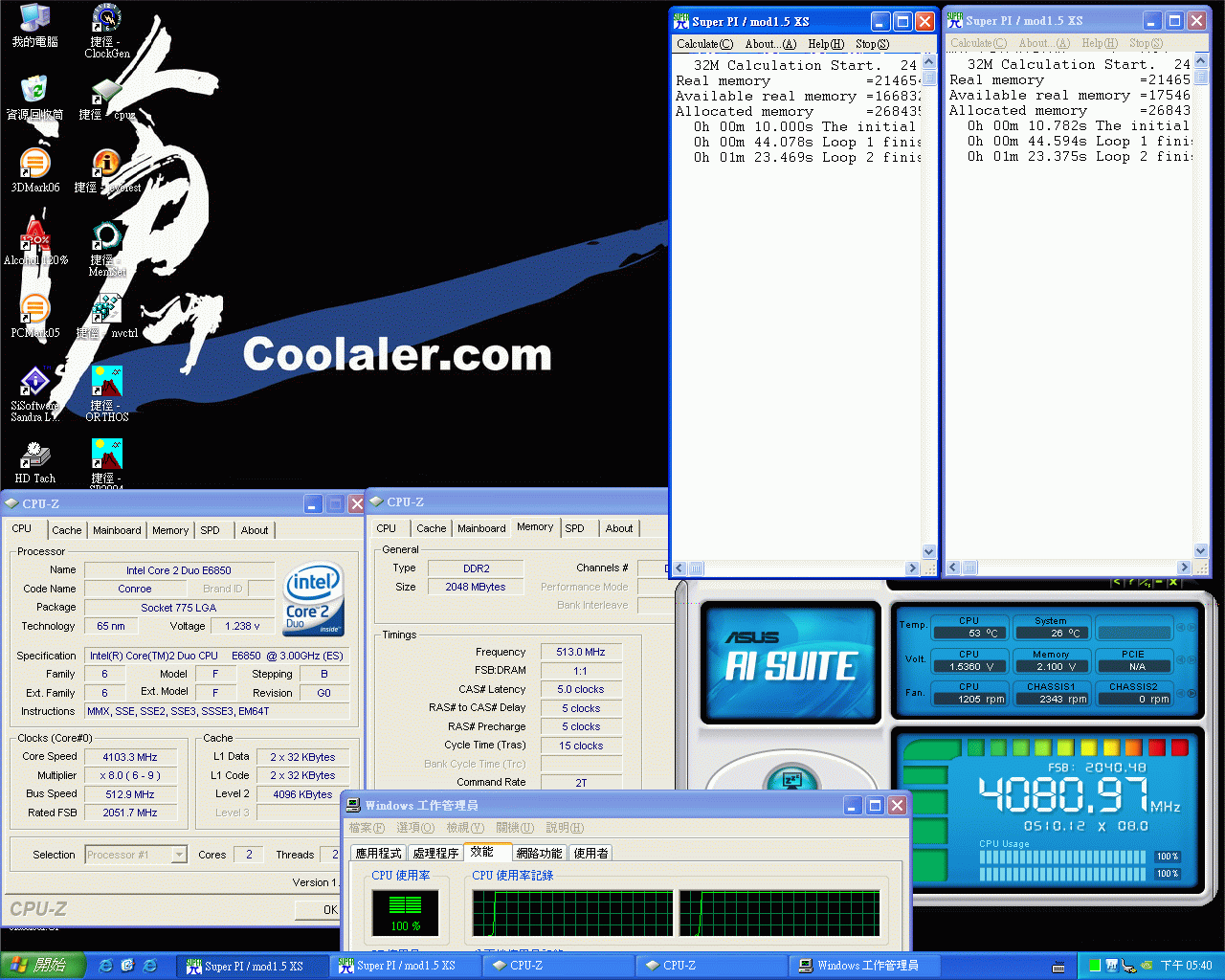Switch to 應用程式 tab in Task Manager
This screenshot has height=980, width=1225.
[378, 853]
